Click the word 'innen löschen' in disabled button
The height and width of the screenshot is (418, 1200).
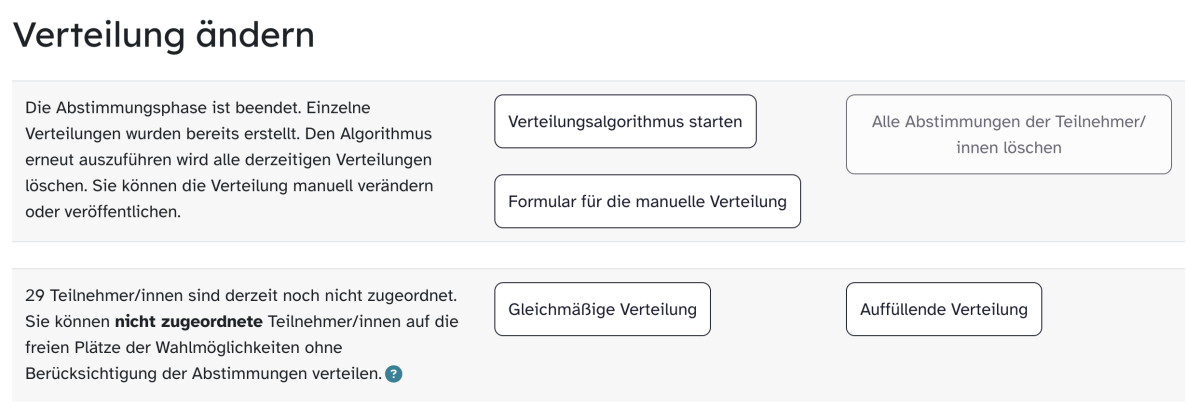[1009, 147]
